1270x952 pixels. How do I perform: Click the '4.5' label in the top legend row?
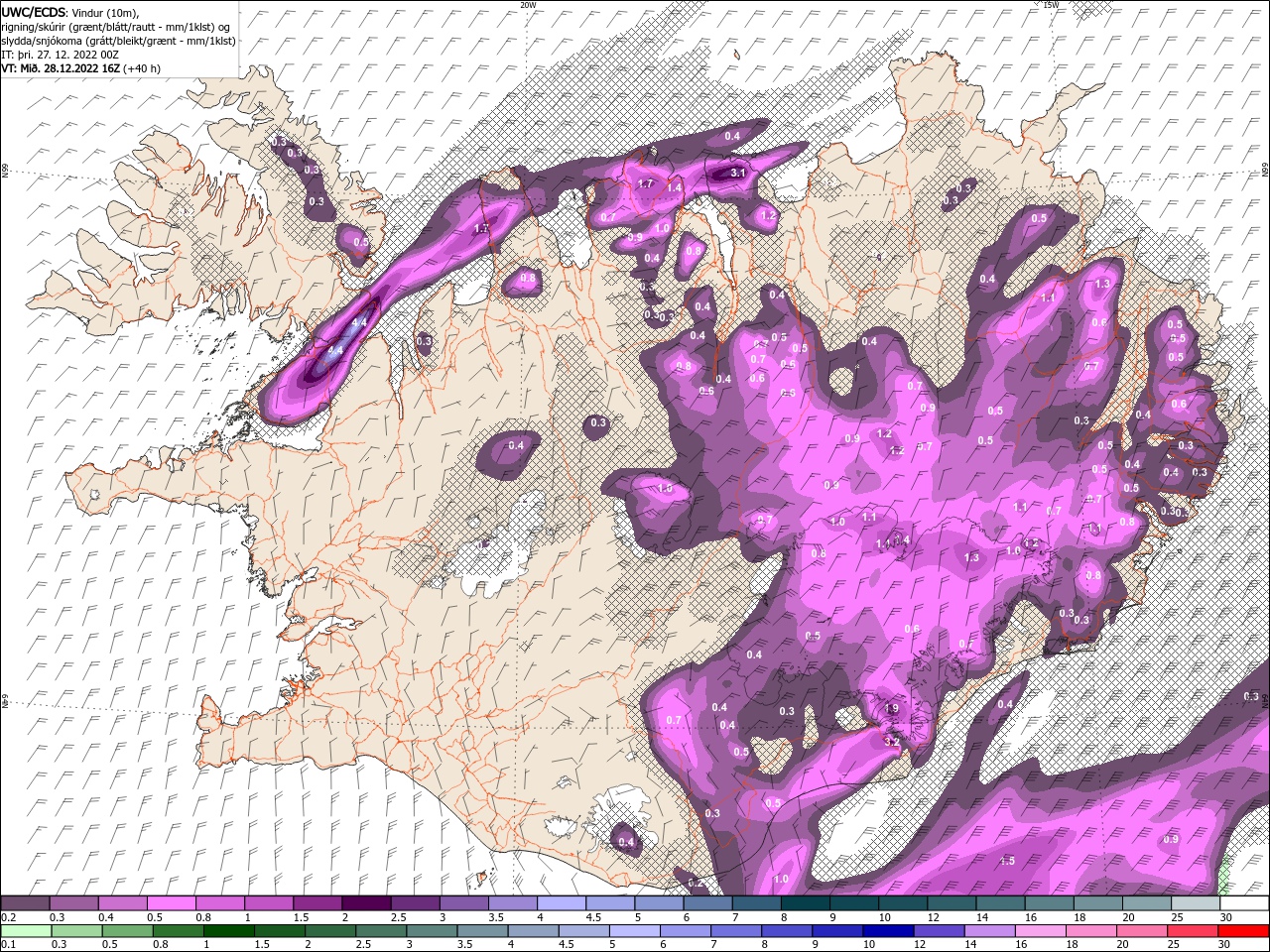point(594,917)
